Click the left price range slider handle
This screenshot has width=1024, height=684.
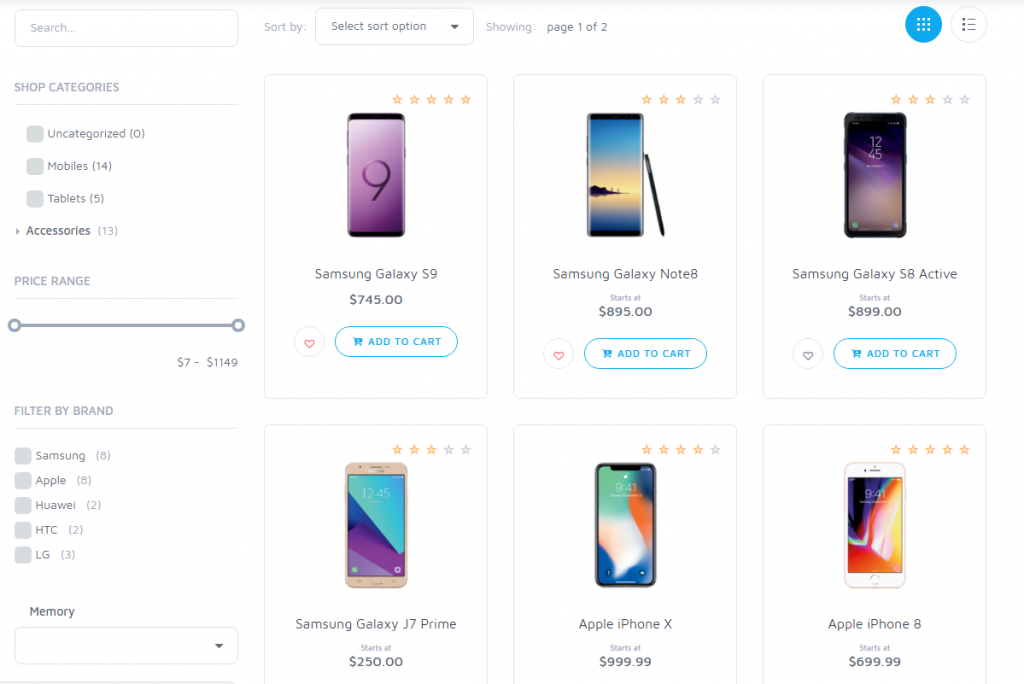15,325
